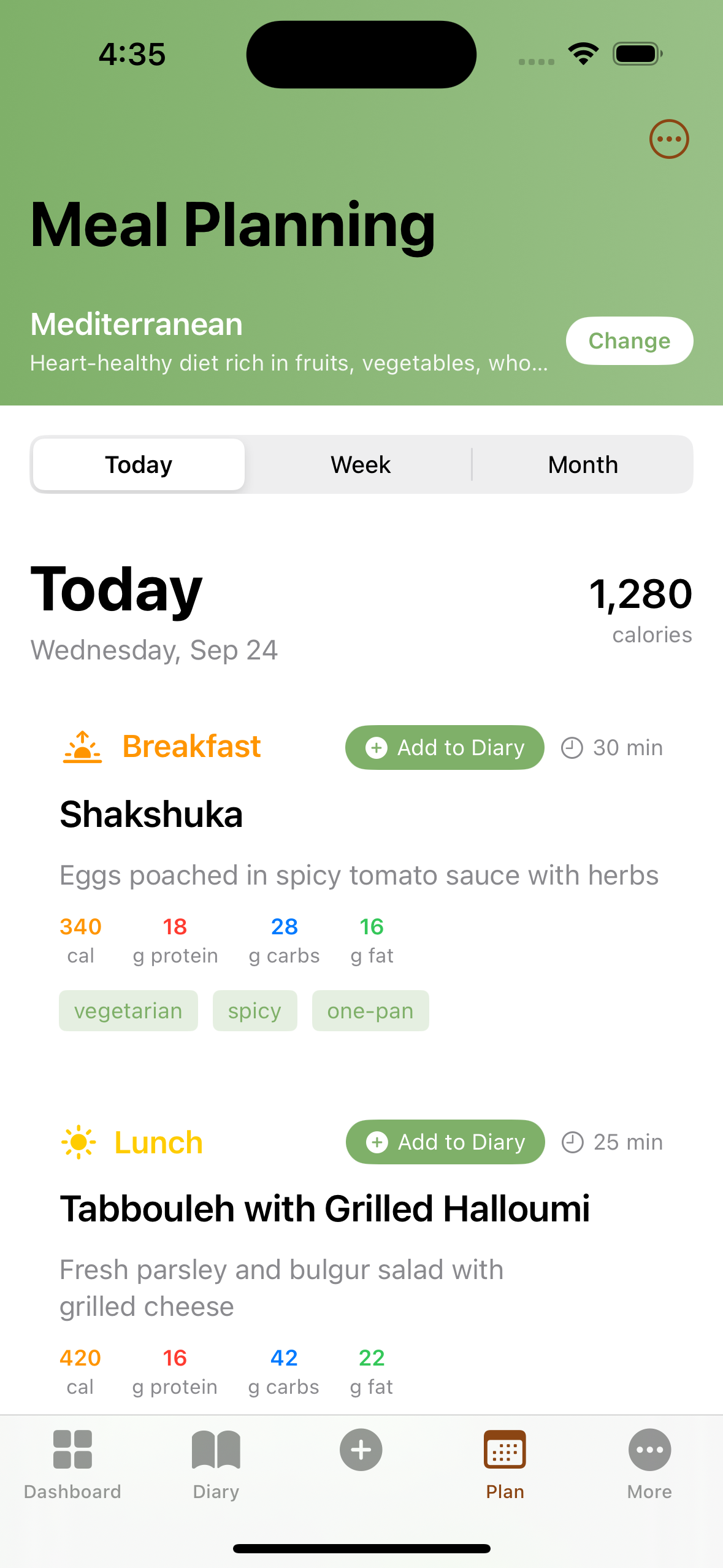Switch to the Week view
The height and width of the screenshot is (1568, 723).
click(361, 464)
